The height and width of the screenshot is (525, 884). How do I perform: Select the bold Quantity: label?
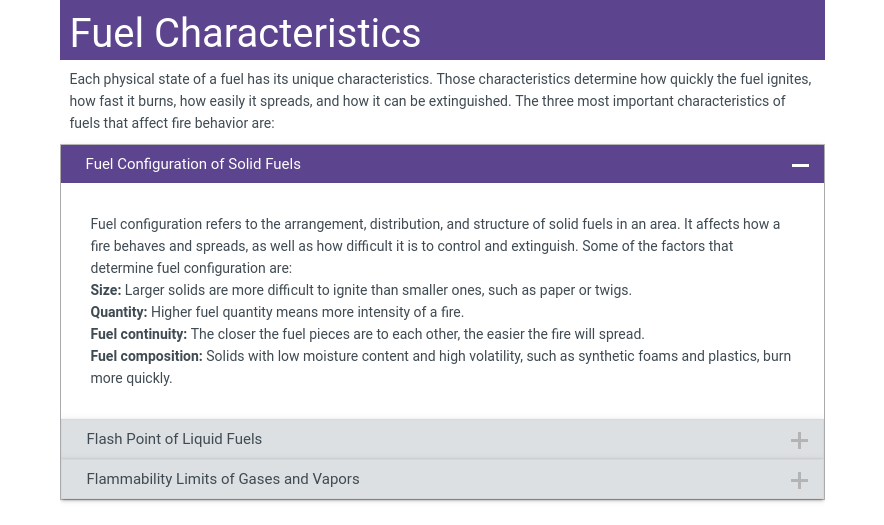pos(119,312)
